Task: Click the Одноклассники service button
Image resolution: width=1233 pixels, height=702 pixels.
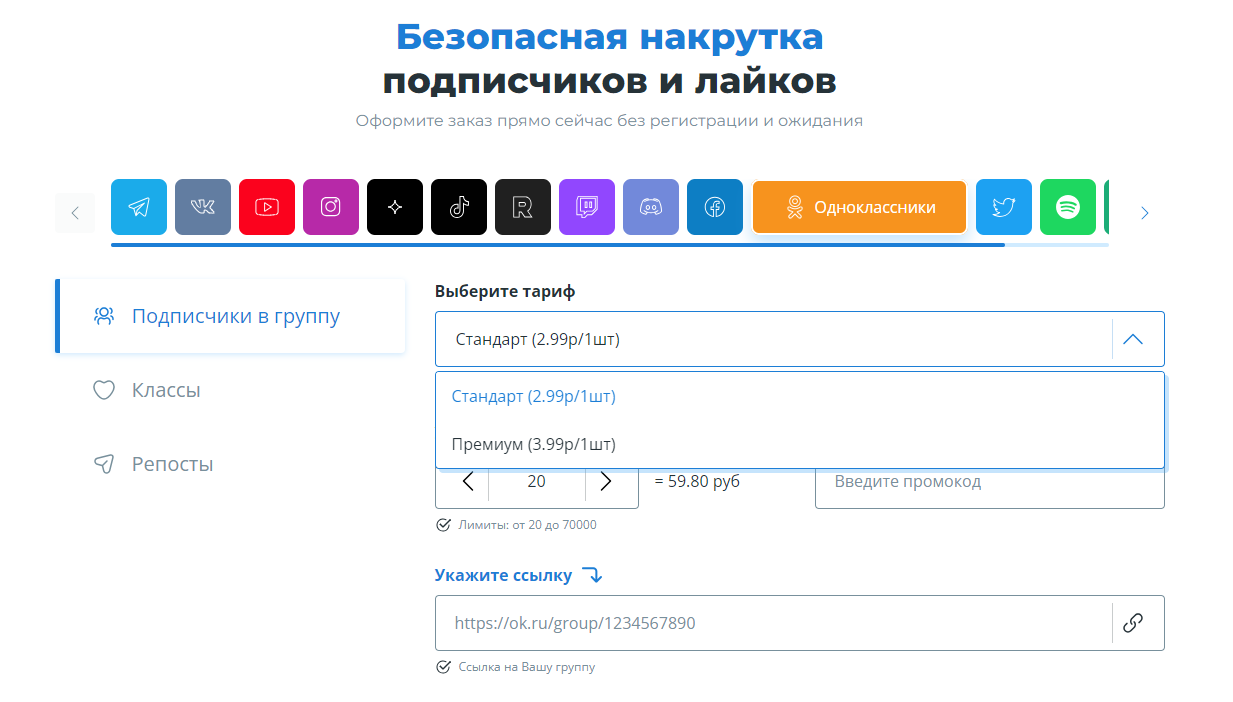Action: [x=860, y=207]
